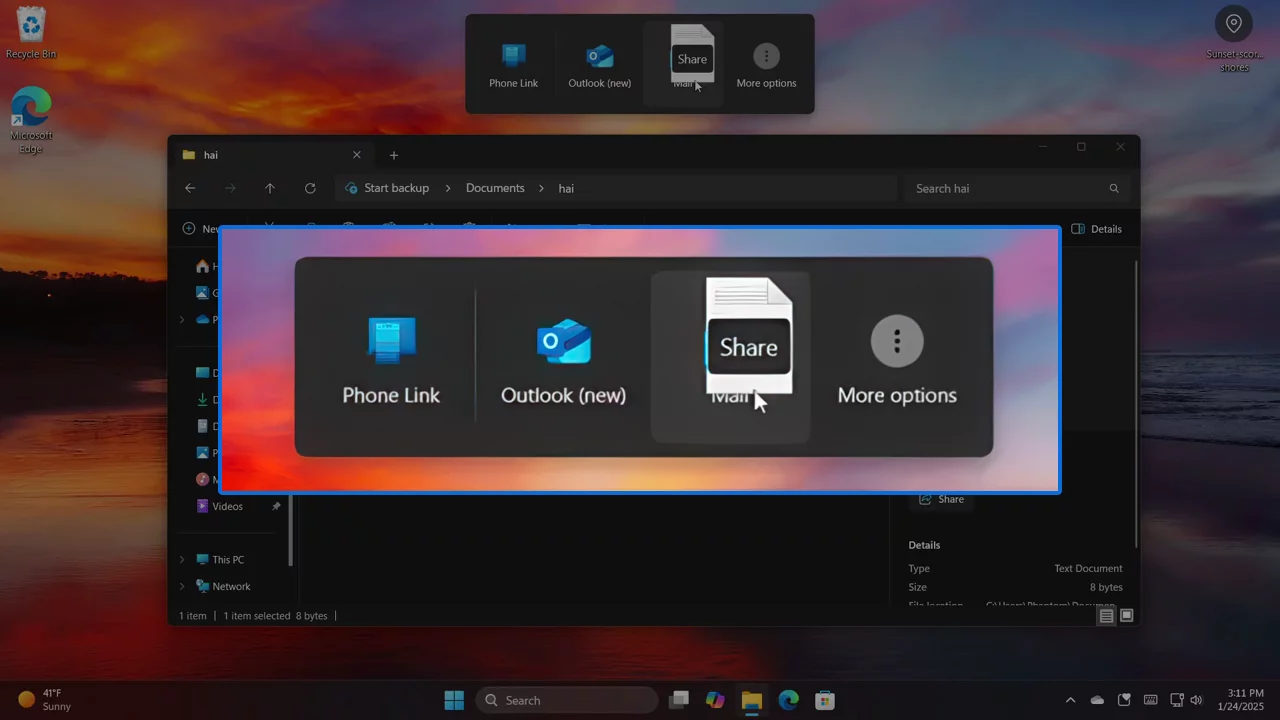Viewport: 1280px width, 720px height.
Task: Click the hai breadcrumb segment
Action: pos(566,188)
